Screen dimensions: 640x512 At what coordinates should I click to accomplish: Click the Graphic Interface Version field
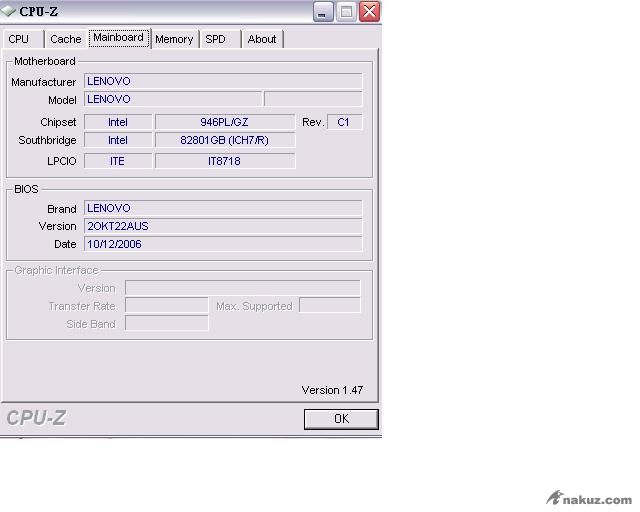pyautogui.click(x=243, y=288)
